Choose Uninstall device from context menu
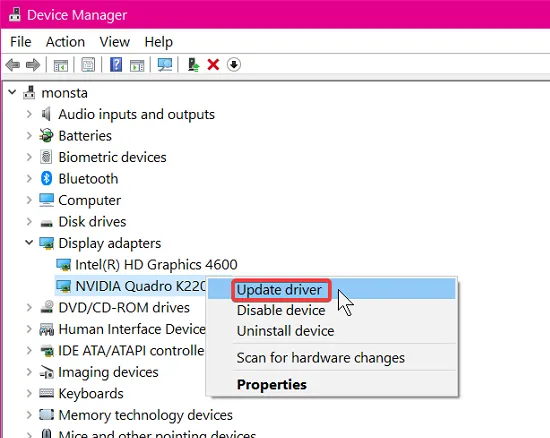Screen dimensions: 550x438 (x=332, y=331)
